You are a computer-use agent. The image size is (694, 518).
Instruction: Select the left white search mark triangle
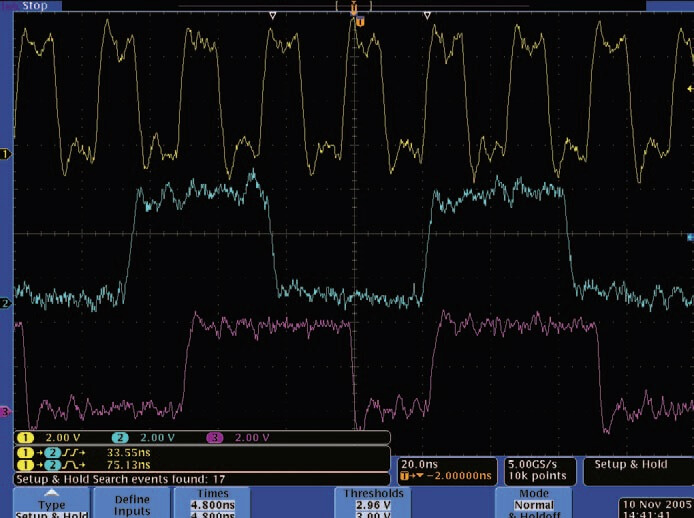coord(273,16)
